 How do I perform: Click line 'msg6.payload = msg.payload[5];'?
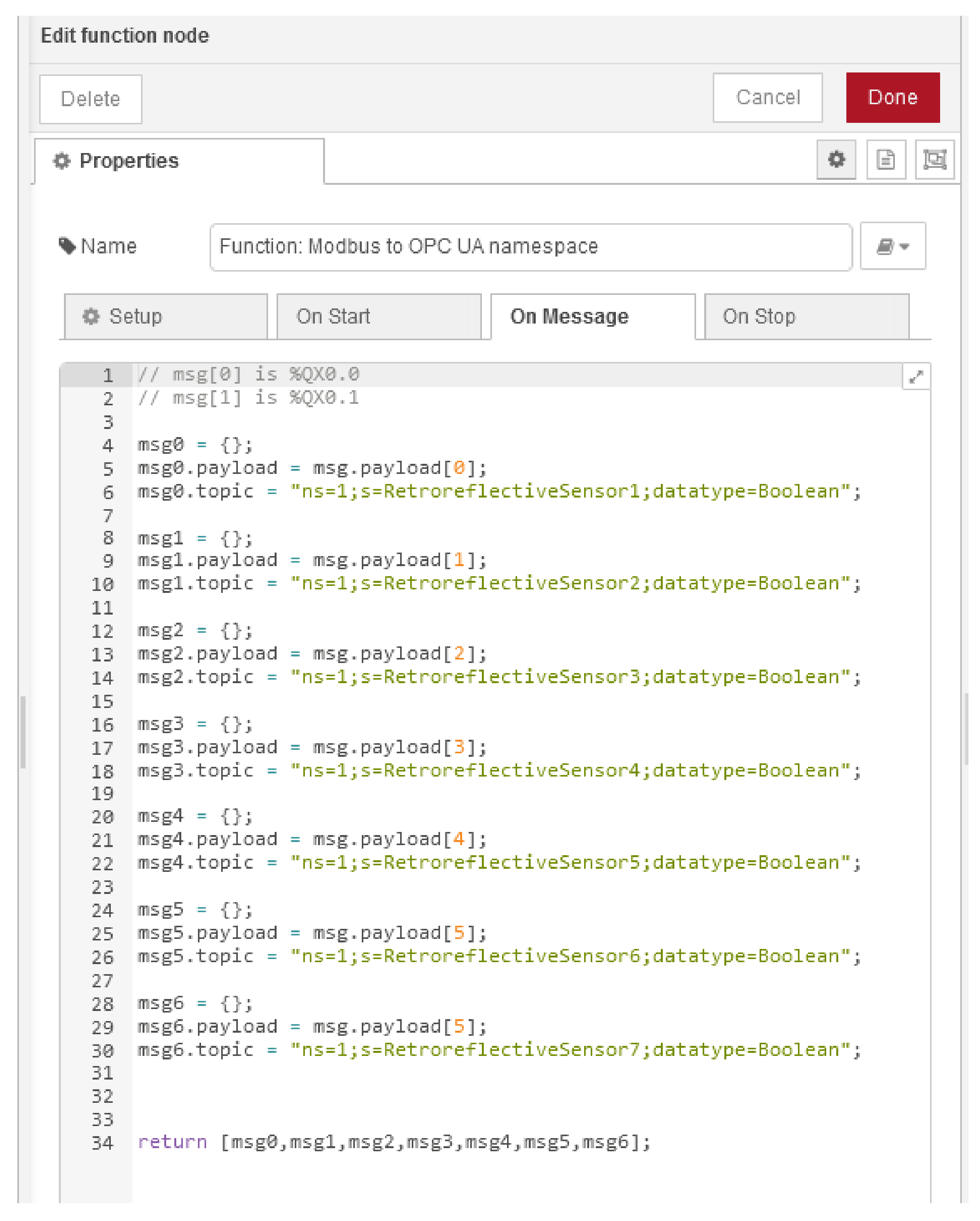[x=312, y=1026]
